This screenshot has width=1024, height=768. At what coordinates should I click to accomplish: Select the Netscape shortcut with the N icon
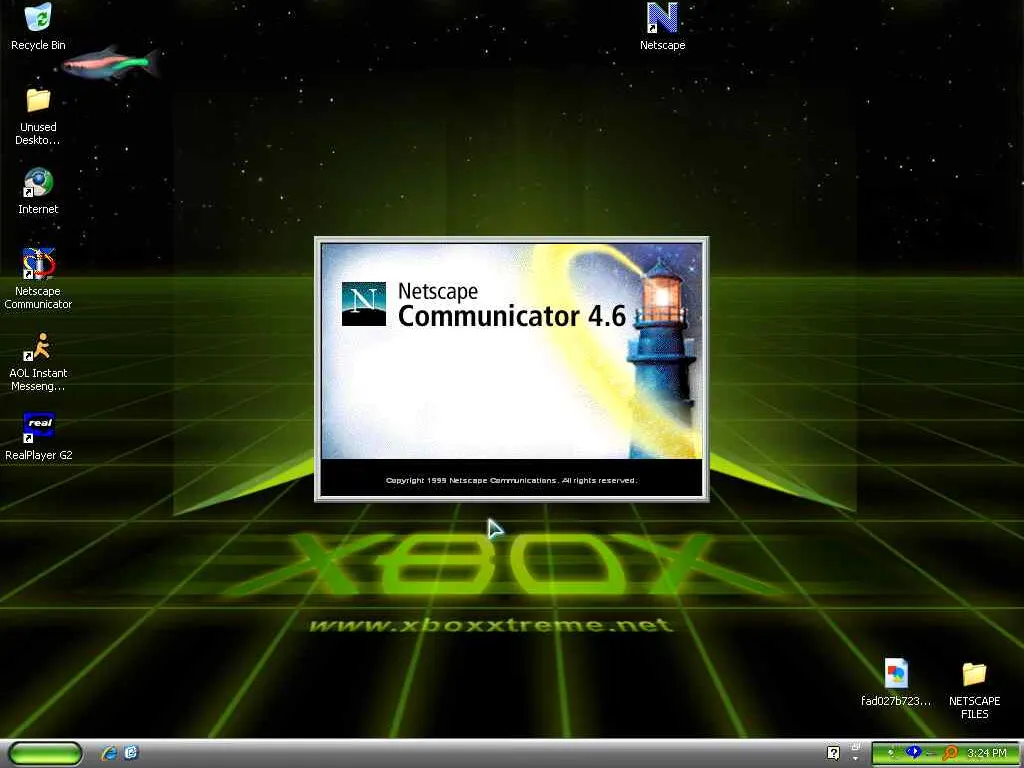click(662, 27)
